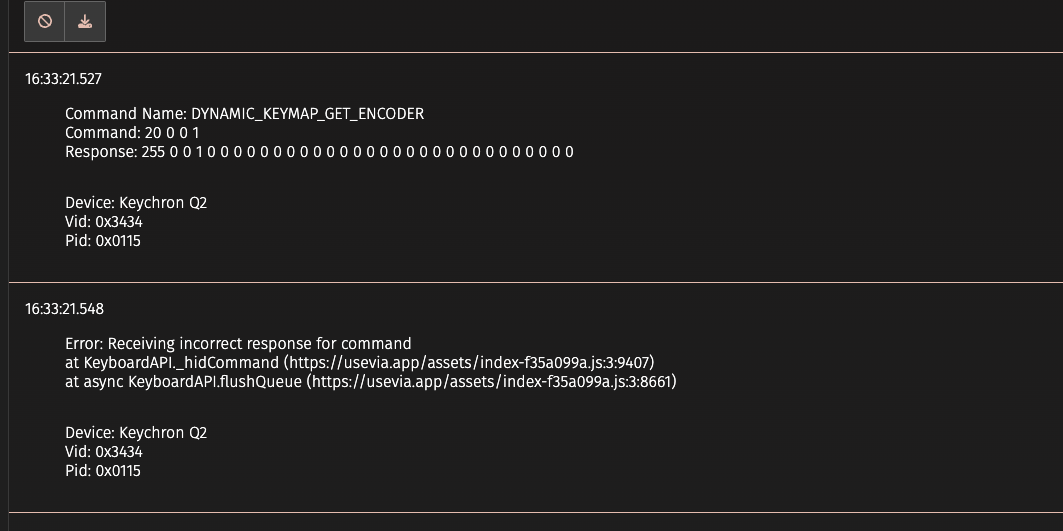Click the DYNAMIC_KEYMAP_GET_ENCODER command name

pyautogui.click(x=307, y=114)
